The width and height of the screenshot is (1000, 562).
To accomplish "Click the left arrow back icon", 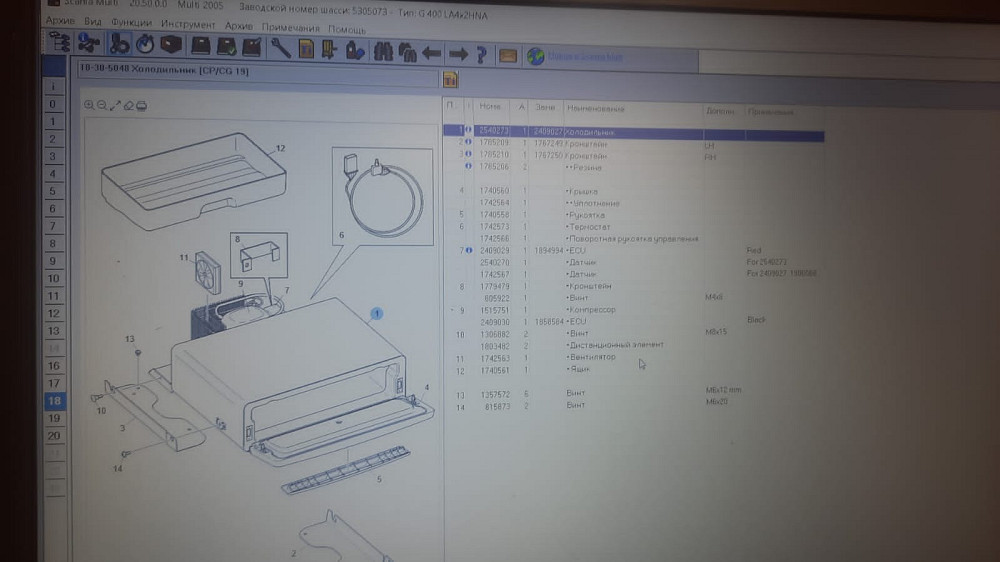I will (432, 52).
